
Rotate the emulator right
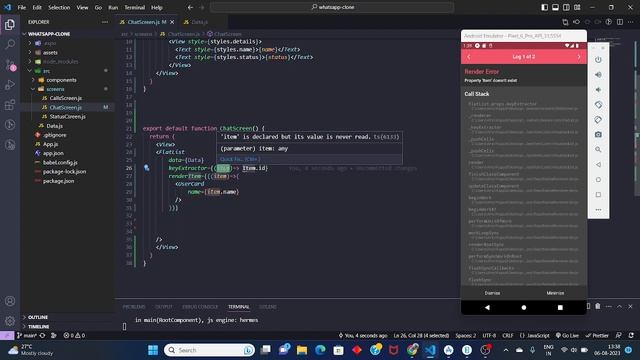[x=598, y=120]
